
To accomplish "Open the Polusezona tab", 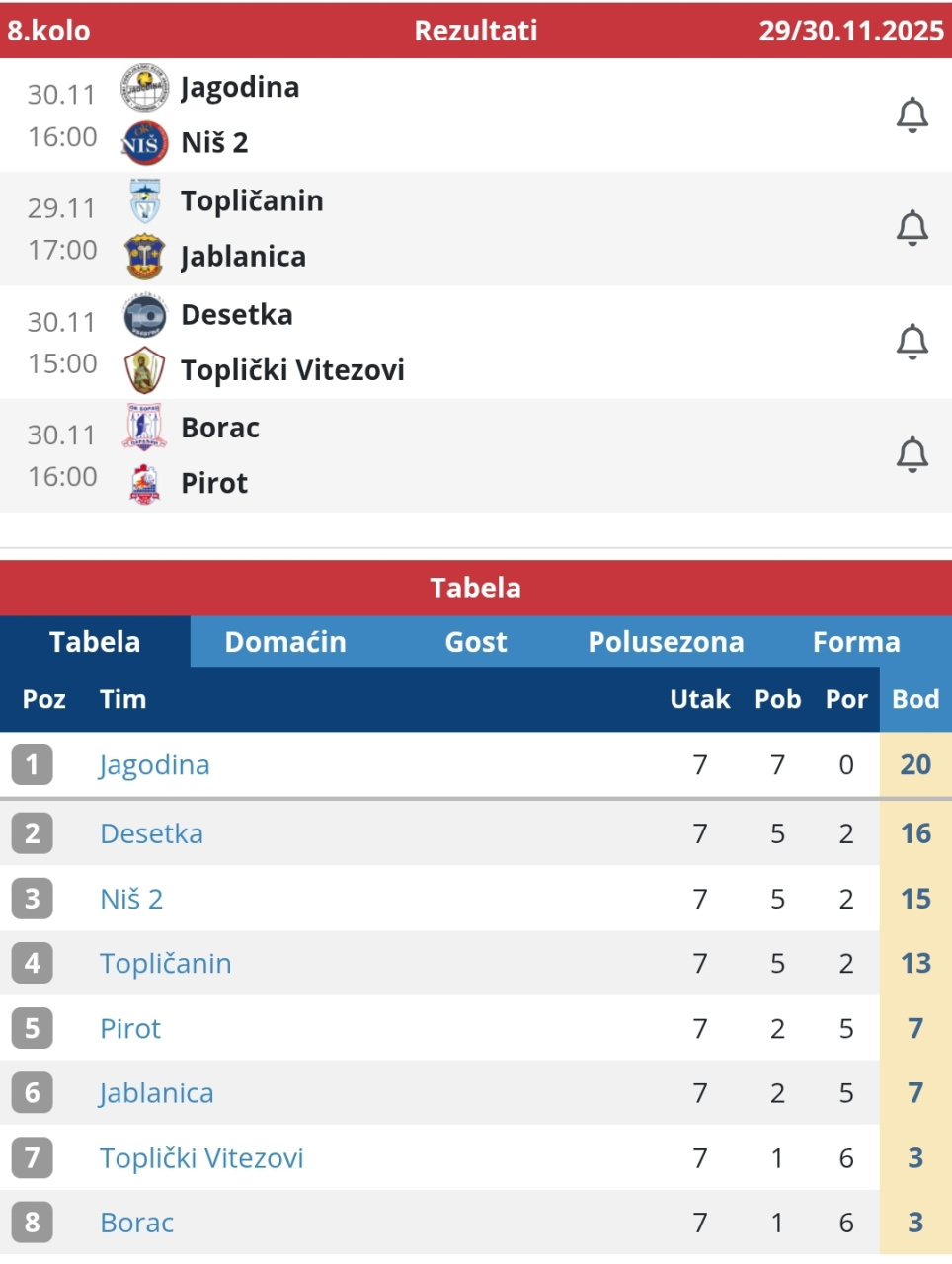I will coord(666,642).
